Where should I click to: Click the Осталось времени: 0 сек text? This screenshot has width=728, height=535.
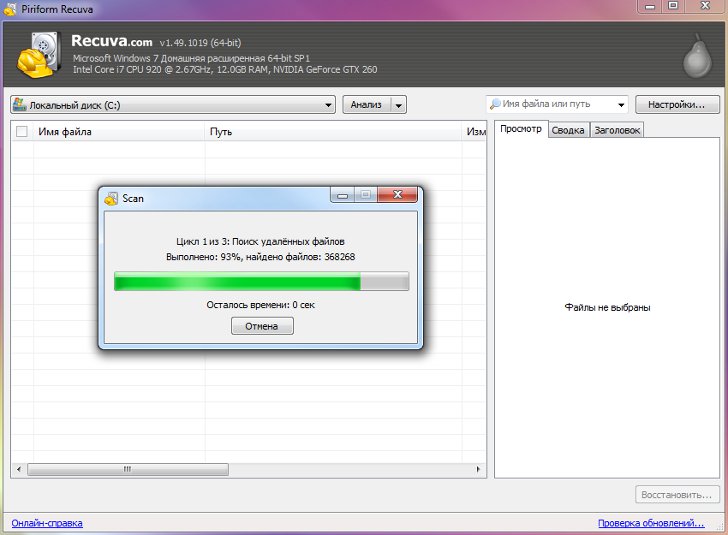(x=260, y=305)
